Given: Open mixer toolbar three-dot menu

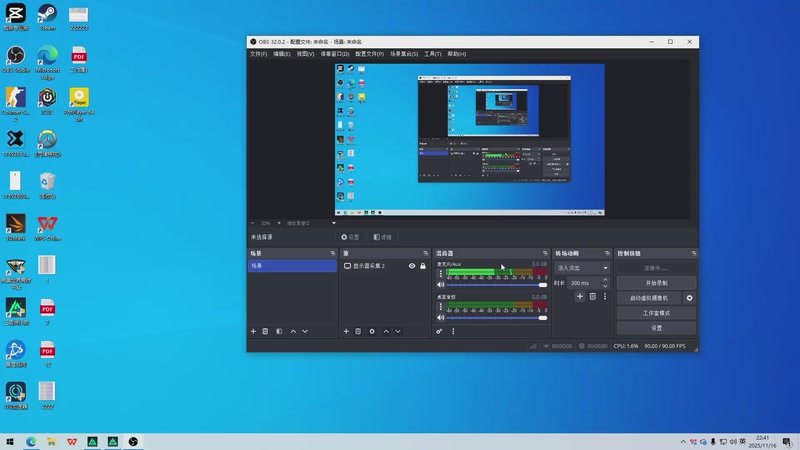Looking at the screenshot, I should pyautogui.click(x=453, y=331).
